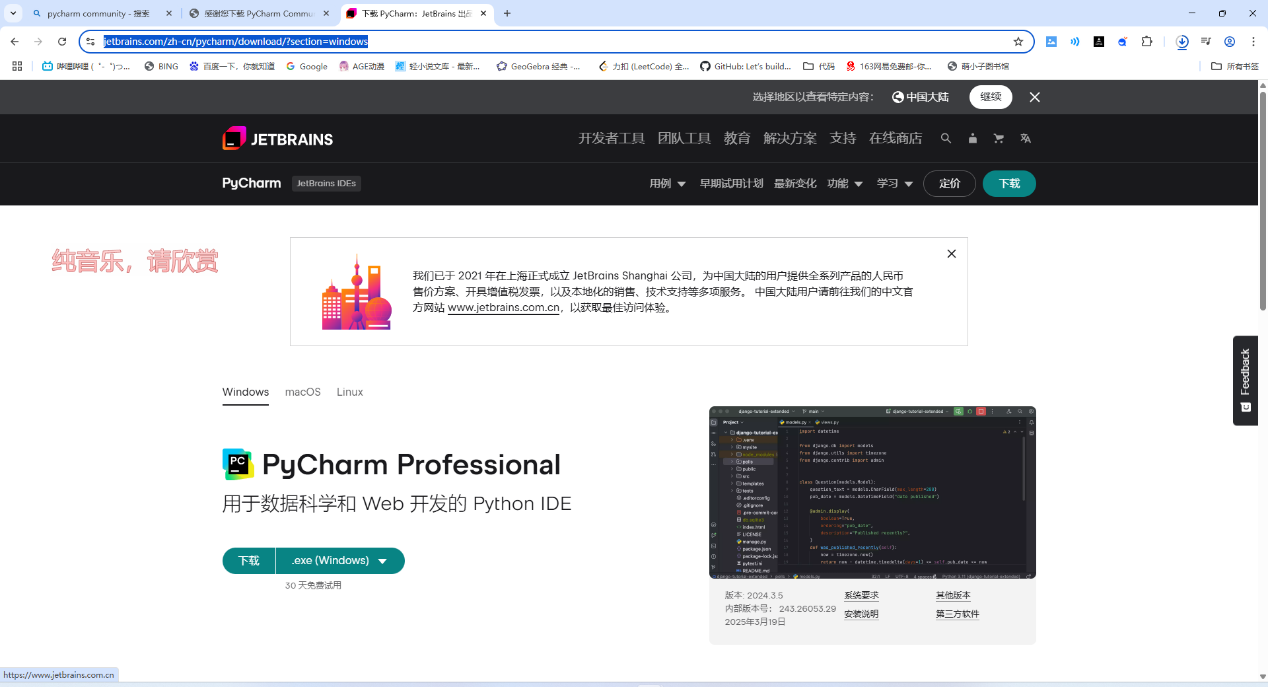Open Chrome extensions puzzle icon
Viewport: 1268px width, 687px height.
click(1147, 42)
